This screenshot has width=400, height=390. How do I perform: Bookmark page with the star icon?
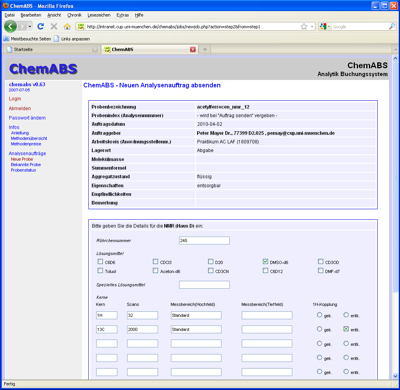304,26
